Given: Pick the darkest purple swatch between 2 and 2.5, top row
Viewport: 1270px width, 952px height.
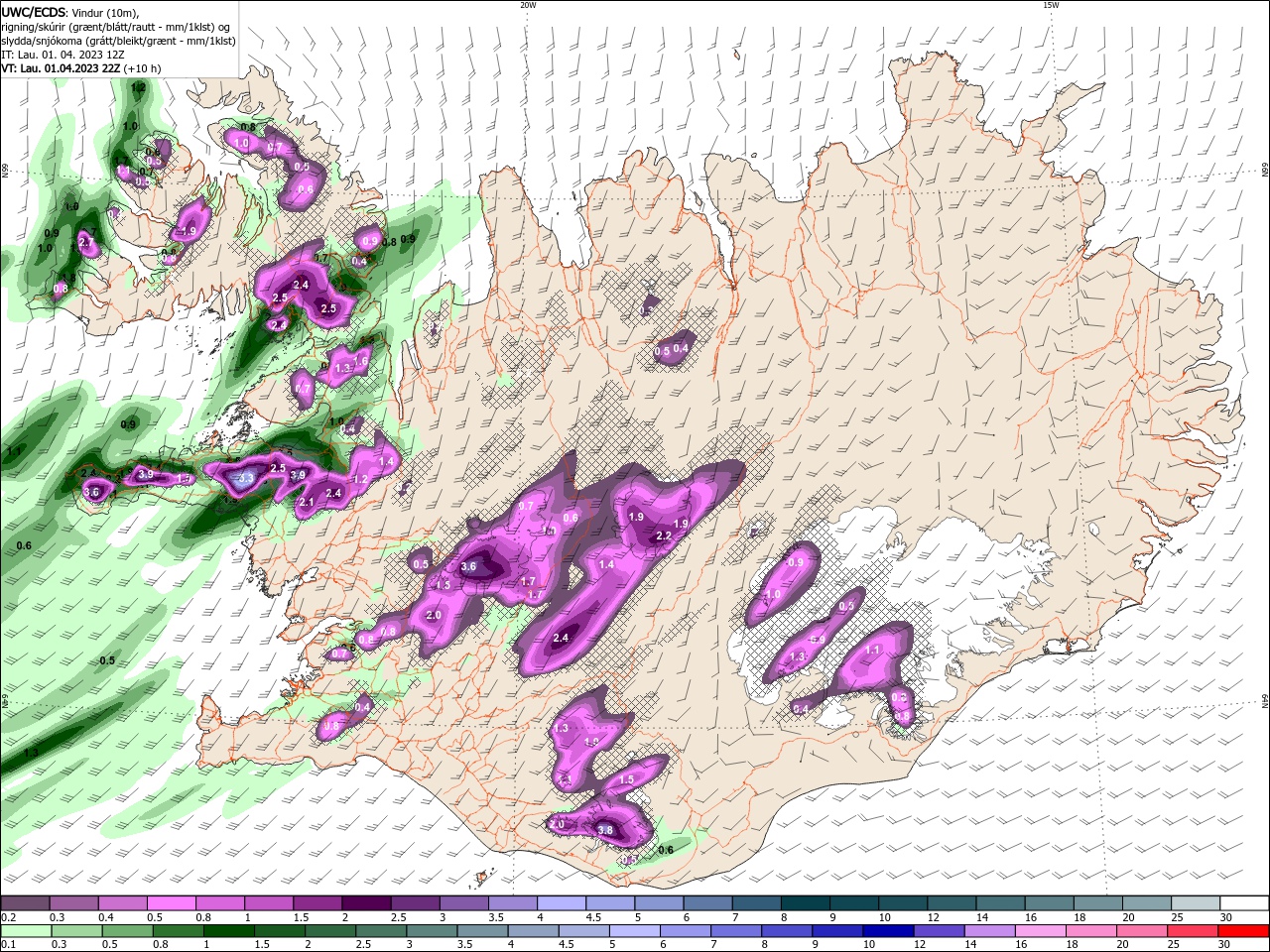Looking at the screenshot, I should point(365,902).
